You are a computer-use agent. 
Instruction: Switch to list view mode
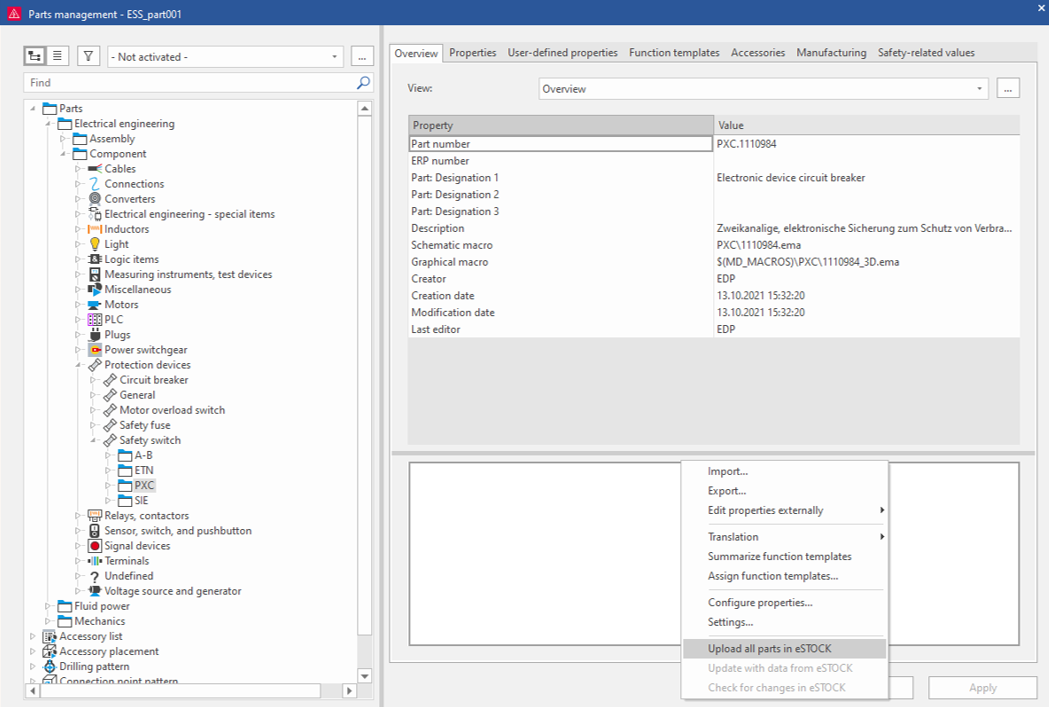click(58, 56)
